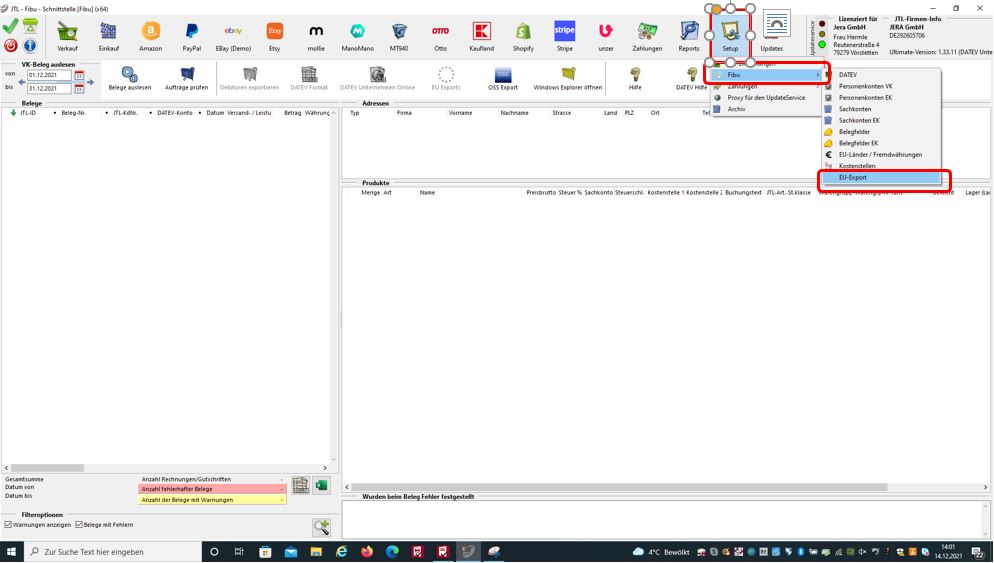This screenshot has height=563, width=994.
Task: Choose Sachkonten in the Fibu submenu
Action: coord(855,109)
